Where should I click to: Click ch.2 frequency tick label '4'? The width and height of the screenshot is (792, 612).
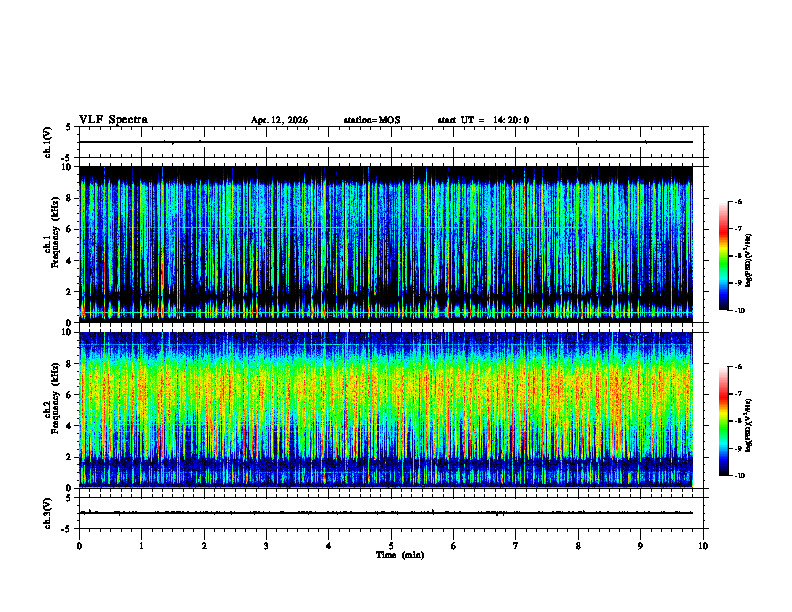coord(70,426)
